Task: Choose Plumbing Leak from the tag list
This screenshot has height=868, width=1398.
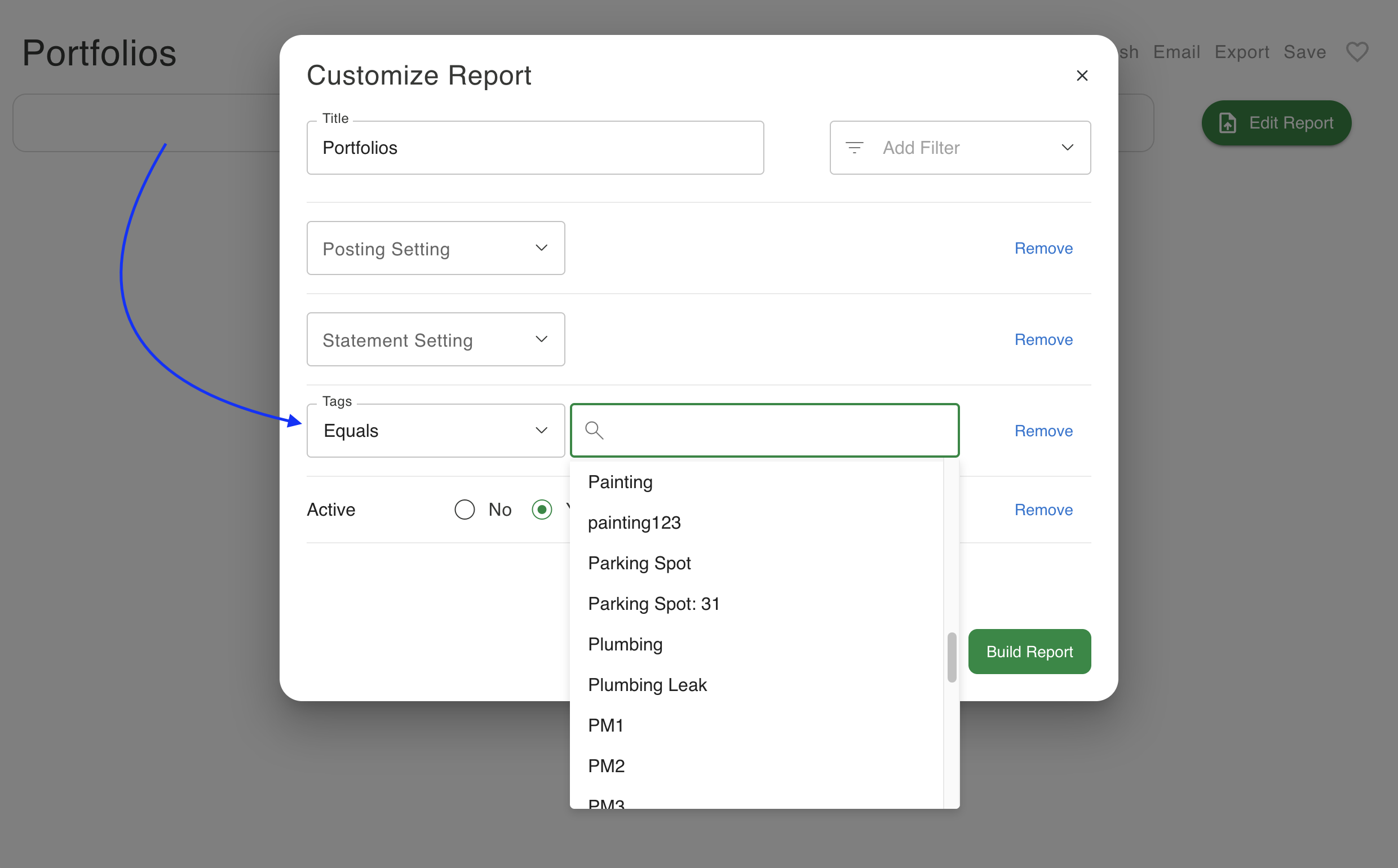Action: (647, 684)
